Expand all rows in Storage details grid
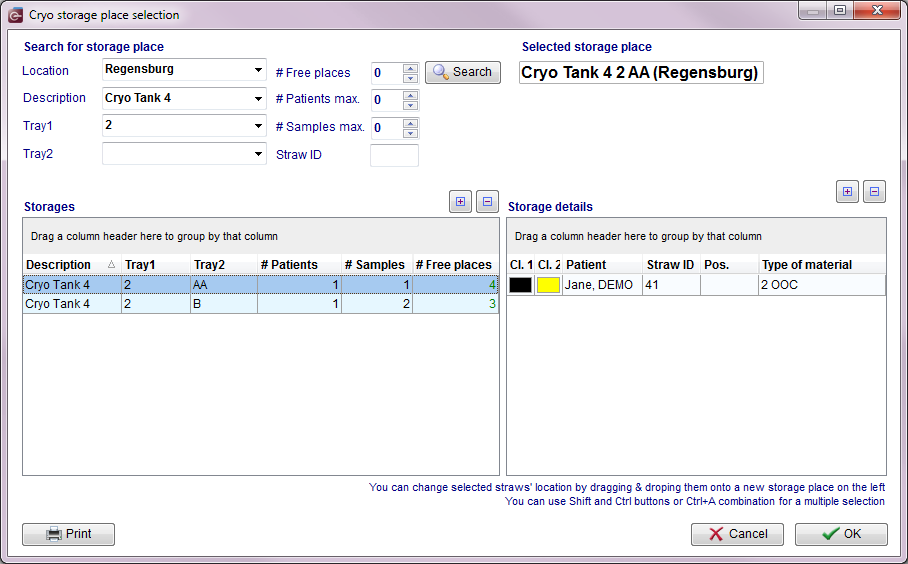Screen dimensions: 908x564 [847, 192]
